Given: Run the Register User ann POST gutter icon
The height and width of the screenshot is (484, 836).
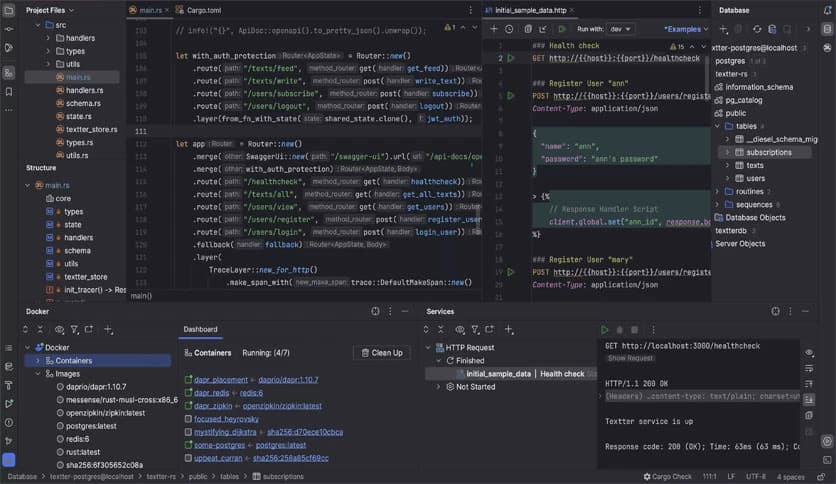Looking at the screenshot, I should click(x=511, y=96).
